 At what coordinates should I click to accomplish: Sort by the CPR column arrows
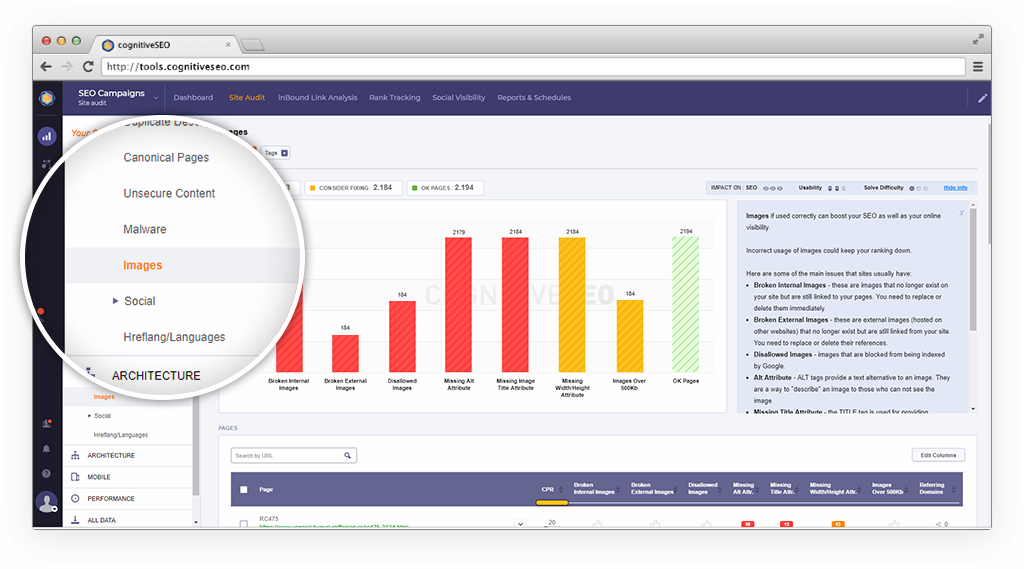coord(560,489)
